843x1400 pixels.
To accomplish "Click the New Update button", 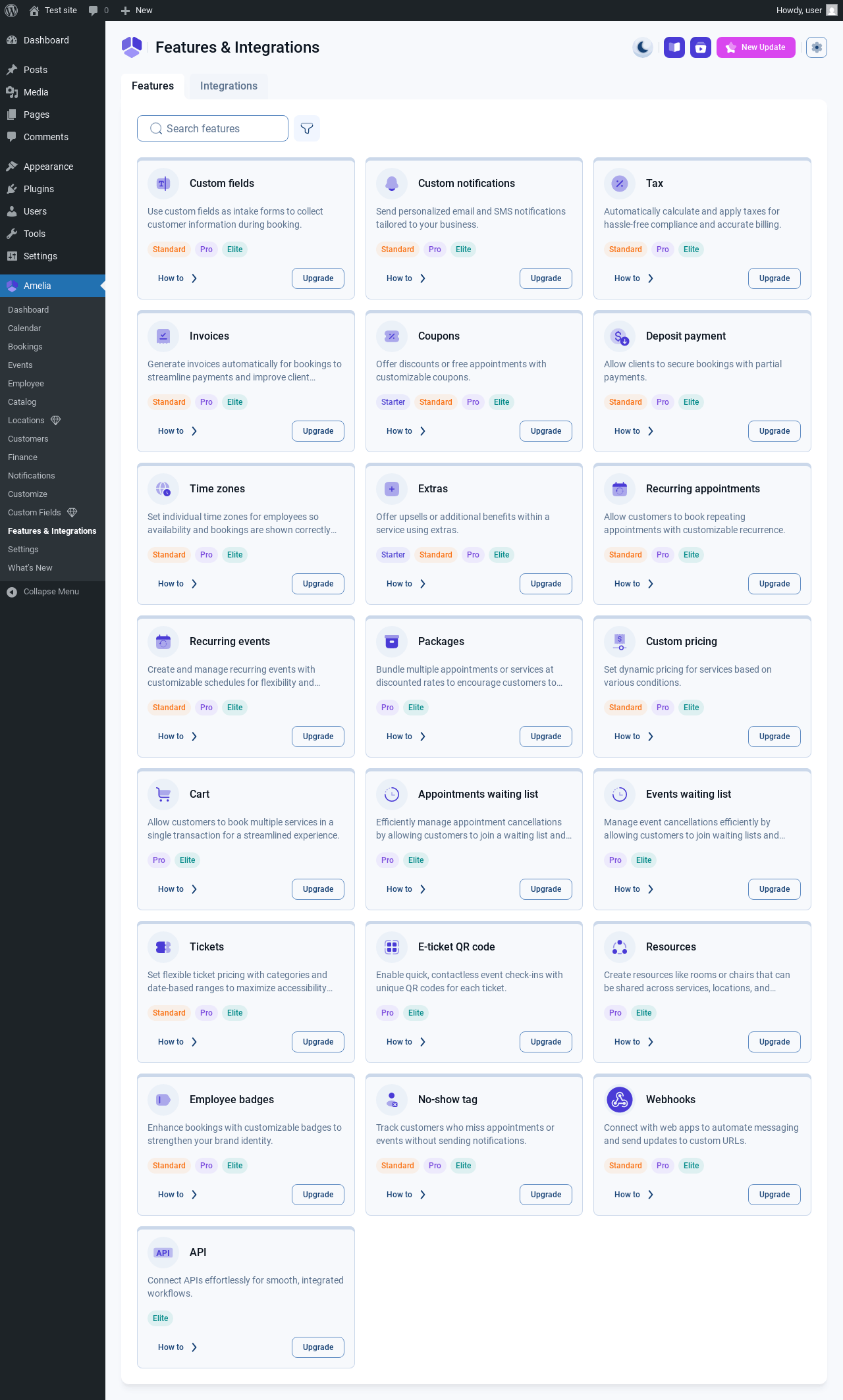I will (756, 47).
